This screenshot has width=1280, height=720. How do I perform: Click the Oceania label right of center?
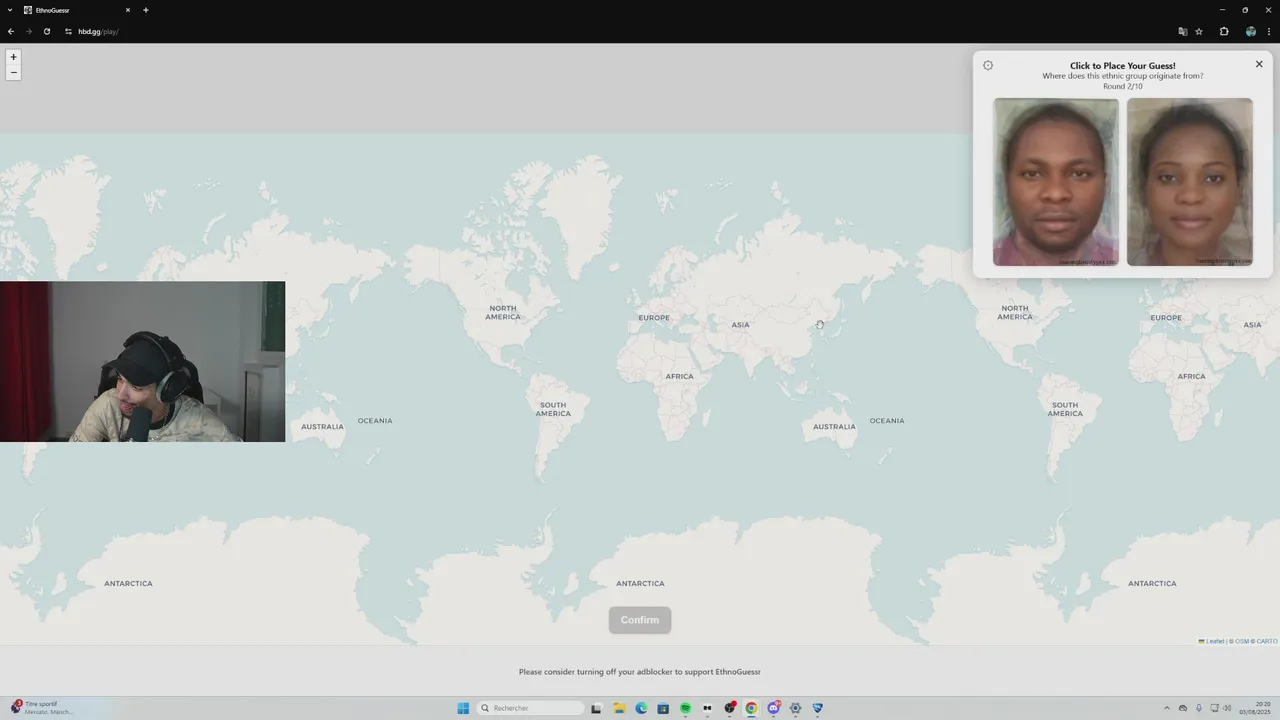[x=887, y=421]
